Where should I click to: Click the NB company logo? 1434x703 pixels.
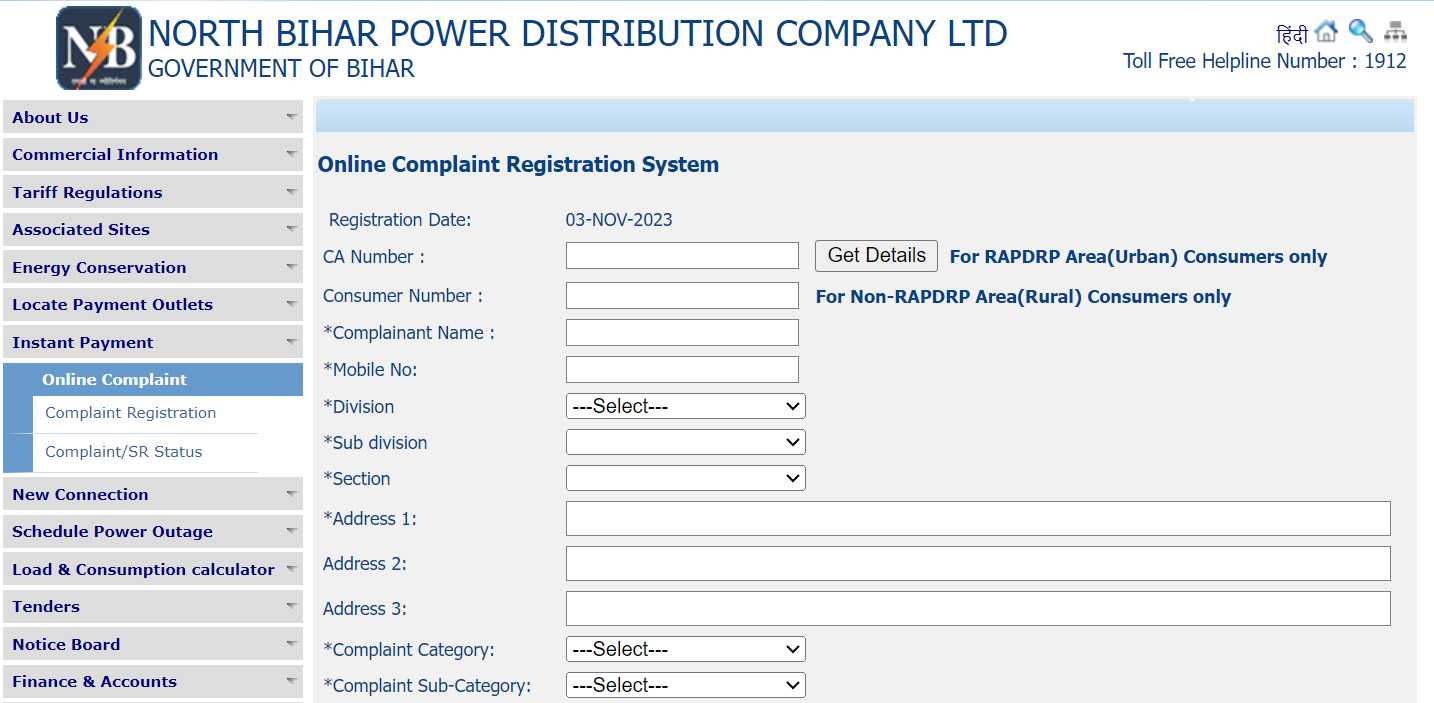tap(98, 48)
